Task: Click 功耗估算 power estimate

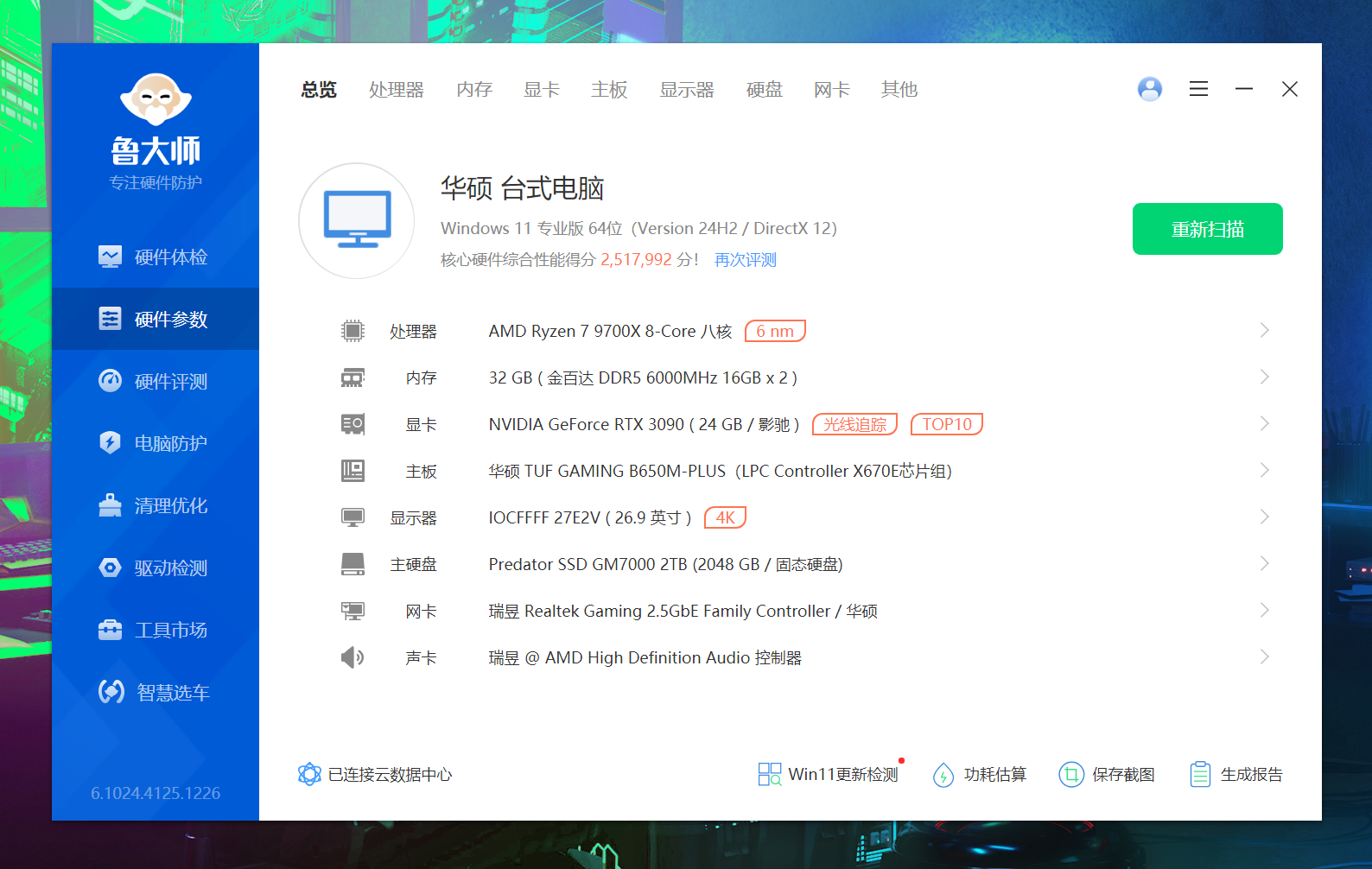Action: pyautogui.click(x=981, y=775)
